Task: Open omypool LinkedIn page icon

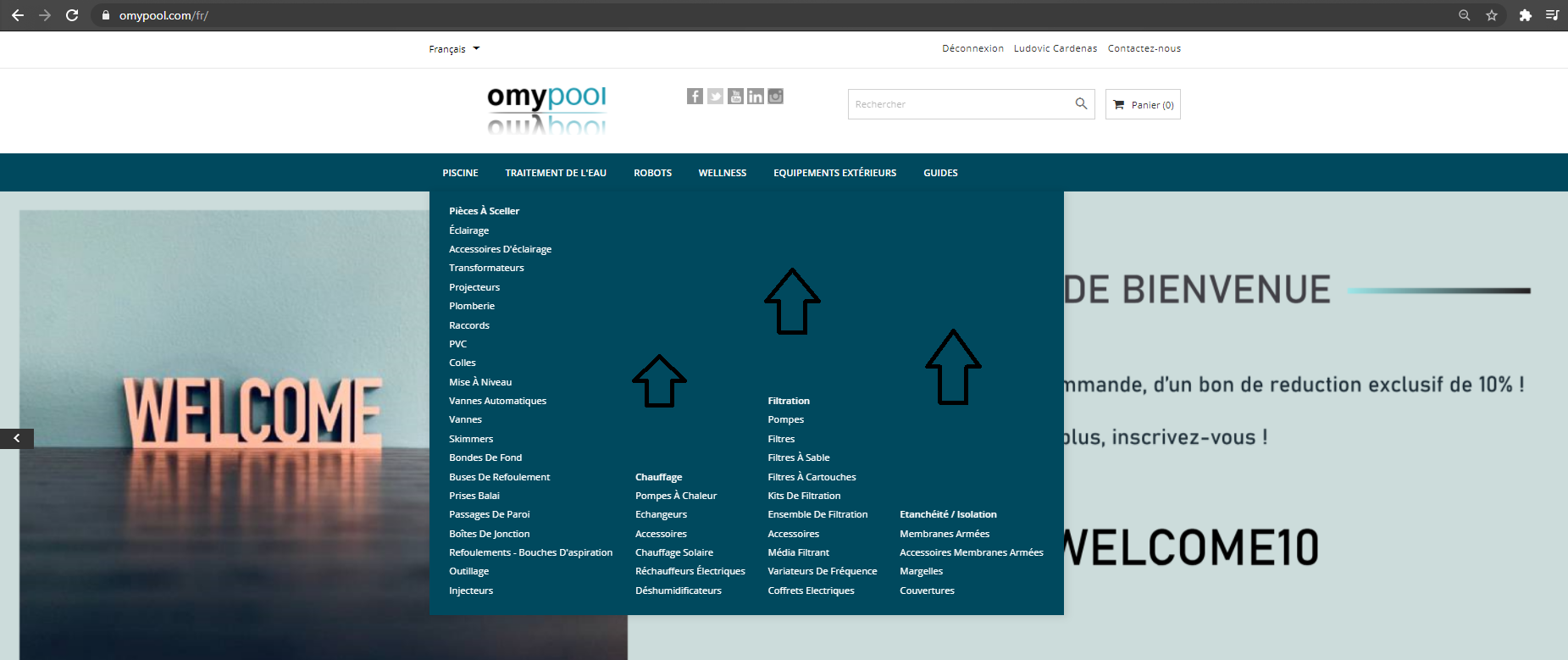Action: pos(756,97)
